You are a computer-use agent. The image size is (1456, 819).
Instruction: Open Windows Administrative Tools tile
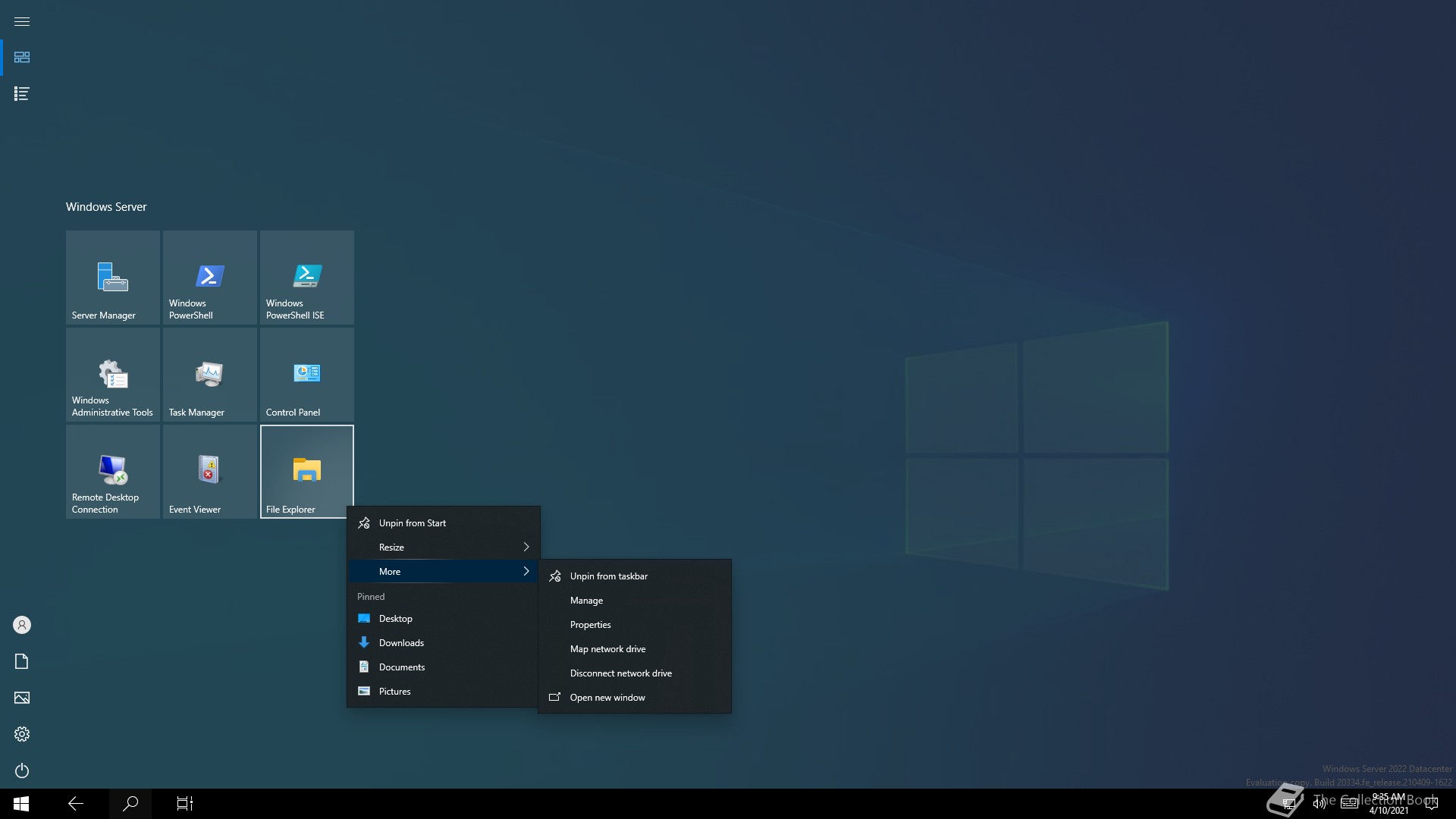click(x=113, y=375)
